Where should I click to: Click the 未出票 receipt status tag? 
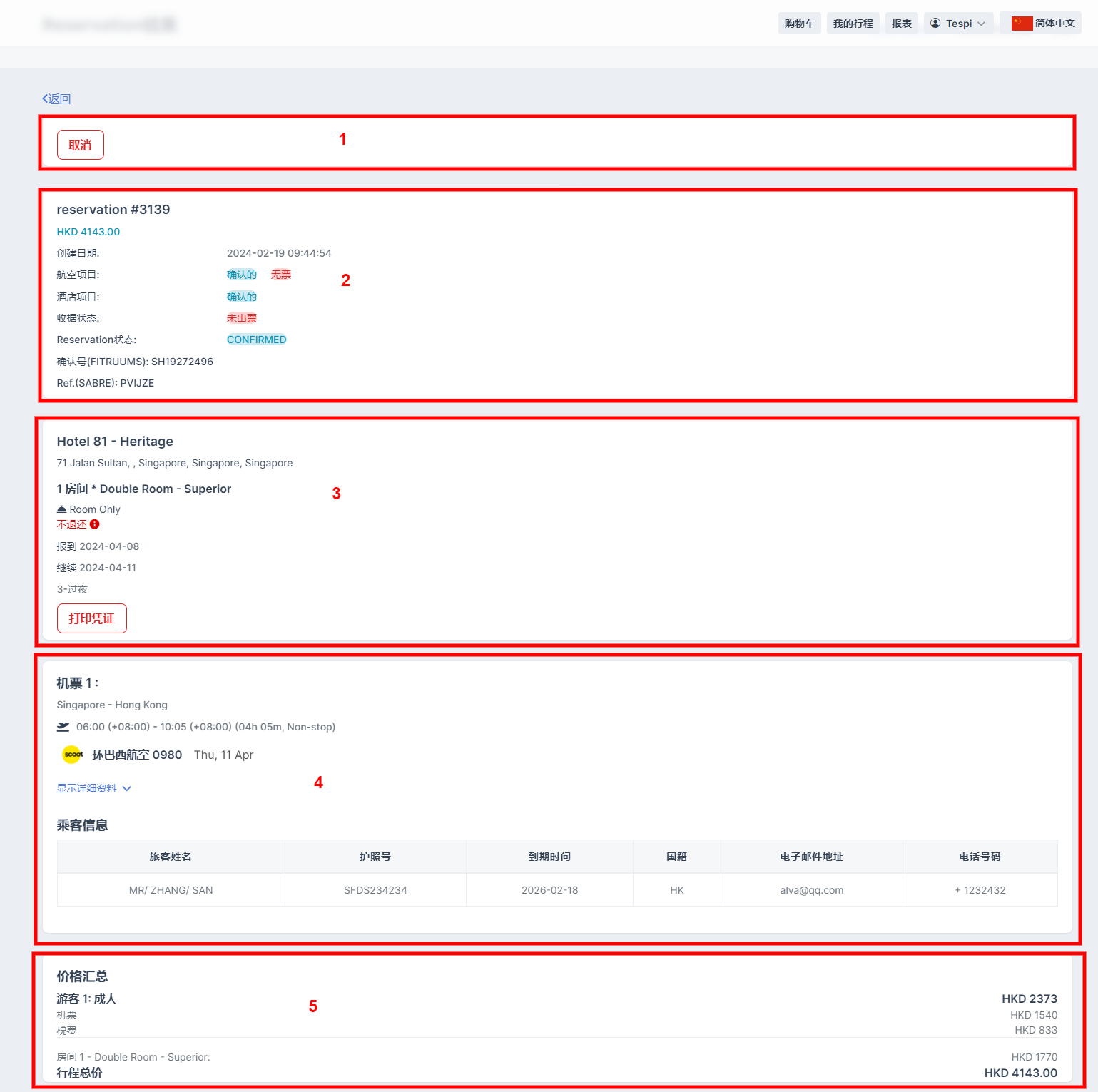tap(242, 318)
